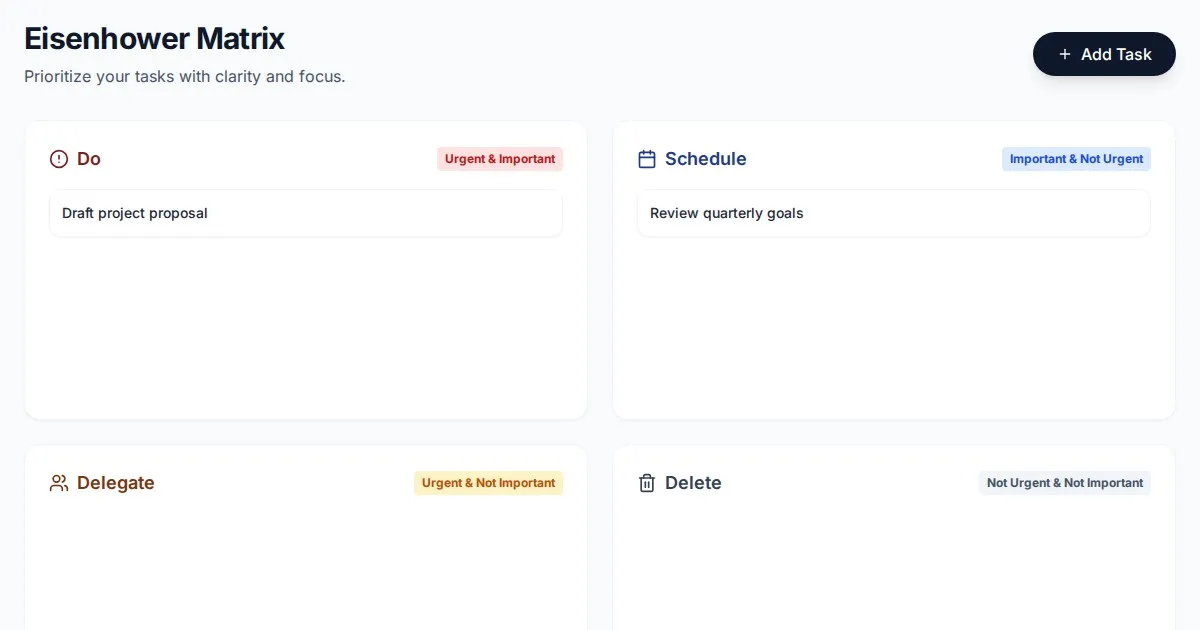Screen dimensions: 1200x630
Task: Click empty space below Draft project proposal
Action: [x=306, y=320]
